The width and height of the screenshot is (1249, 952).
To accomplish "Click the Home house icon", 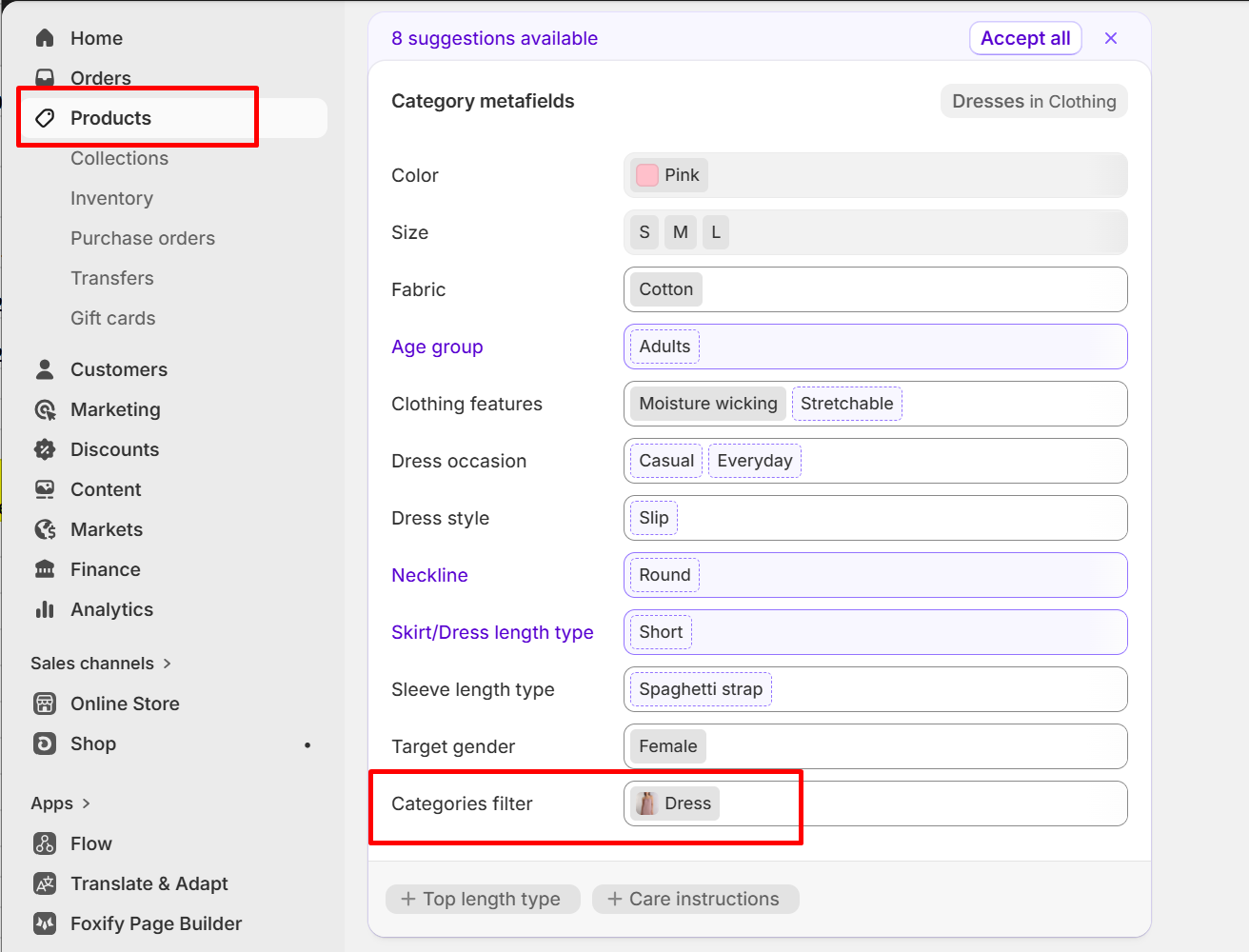I will click(45, 38).
